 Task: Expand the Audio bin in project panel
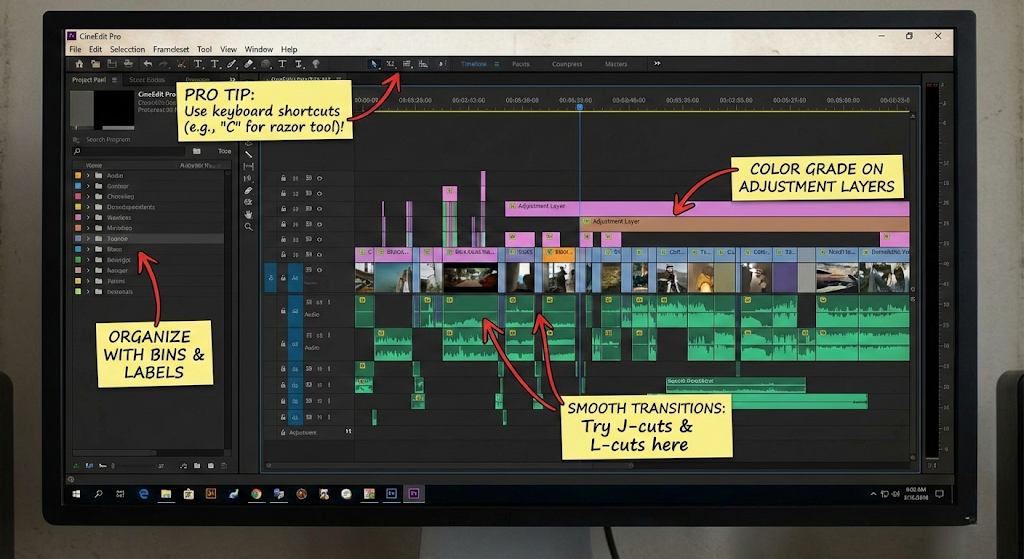(x=88, y=176)
